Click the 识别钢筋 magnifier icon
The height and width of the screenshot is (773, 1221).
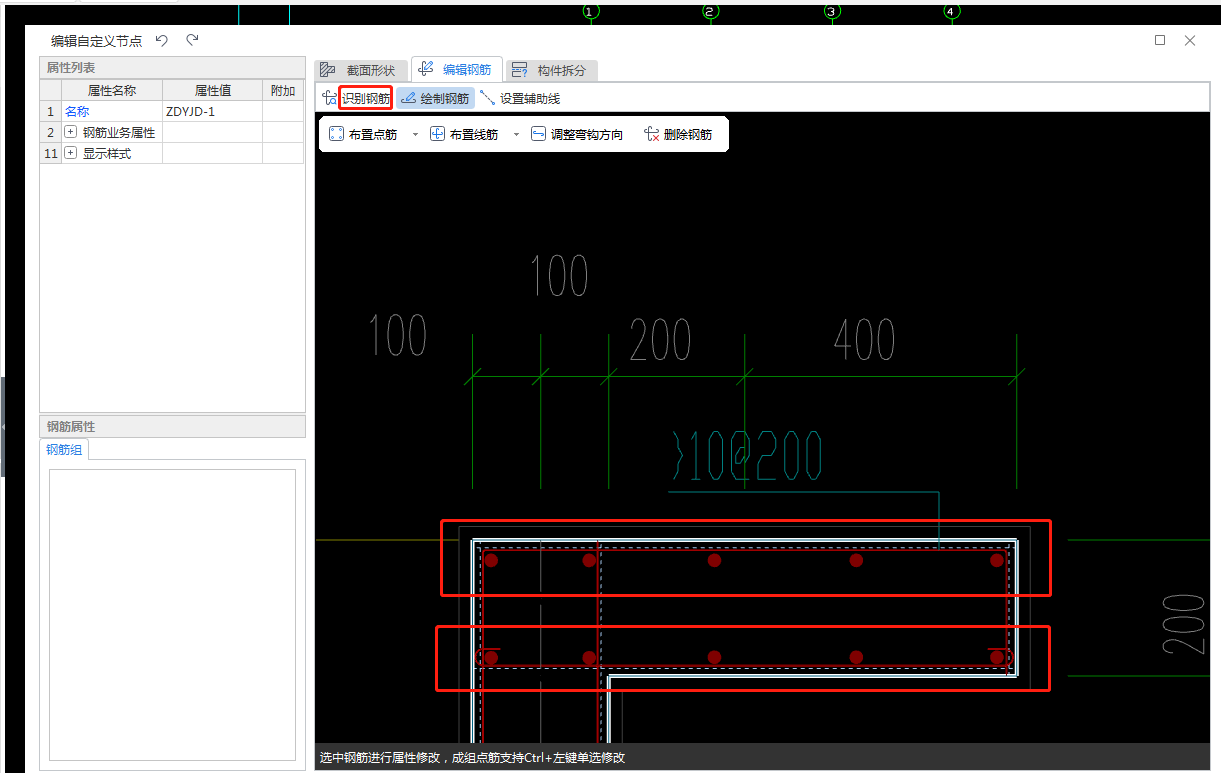[x=330, y=98]
